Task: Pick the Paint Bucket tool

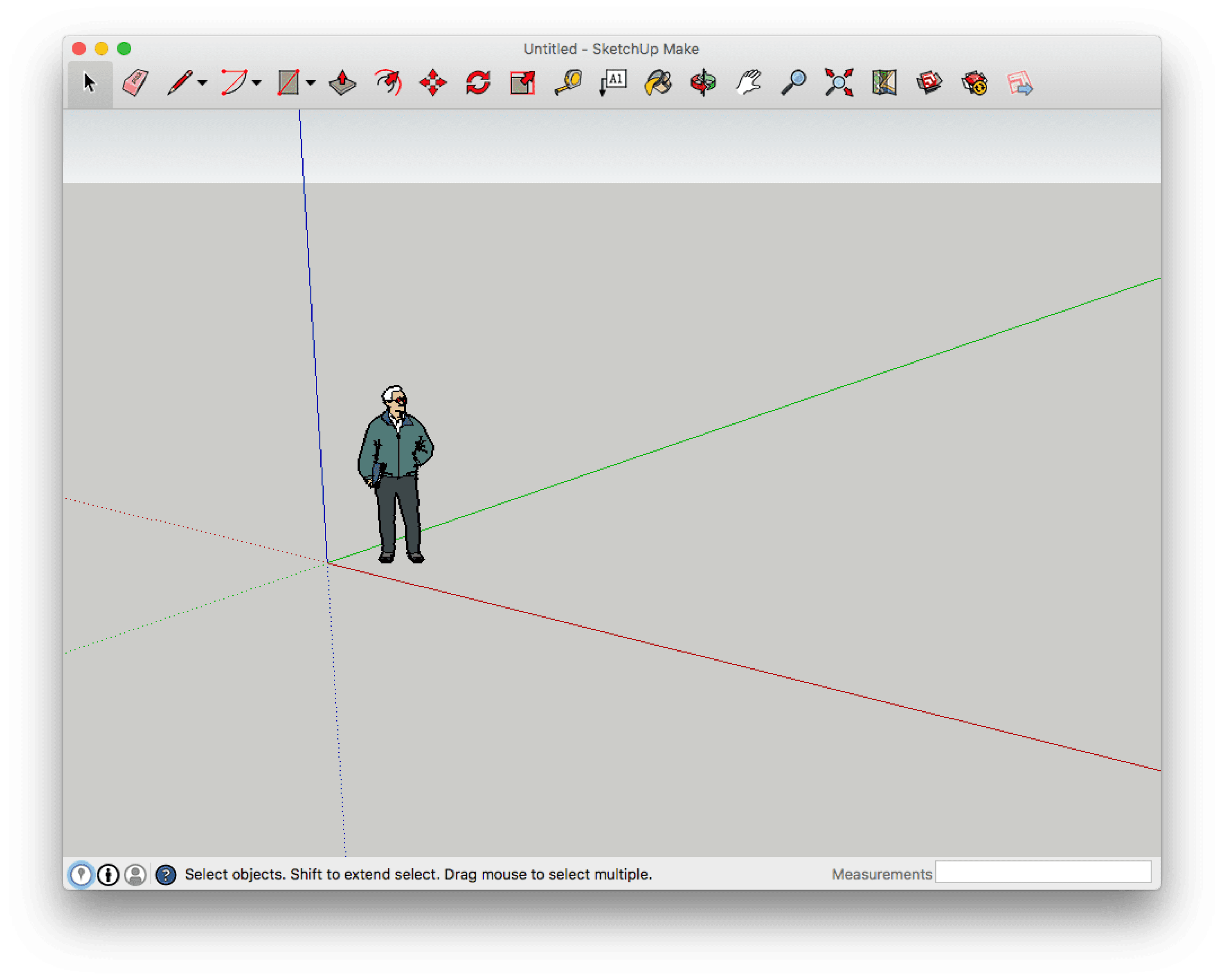Action: [x=659, y=83]
